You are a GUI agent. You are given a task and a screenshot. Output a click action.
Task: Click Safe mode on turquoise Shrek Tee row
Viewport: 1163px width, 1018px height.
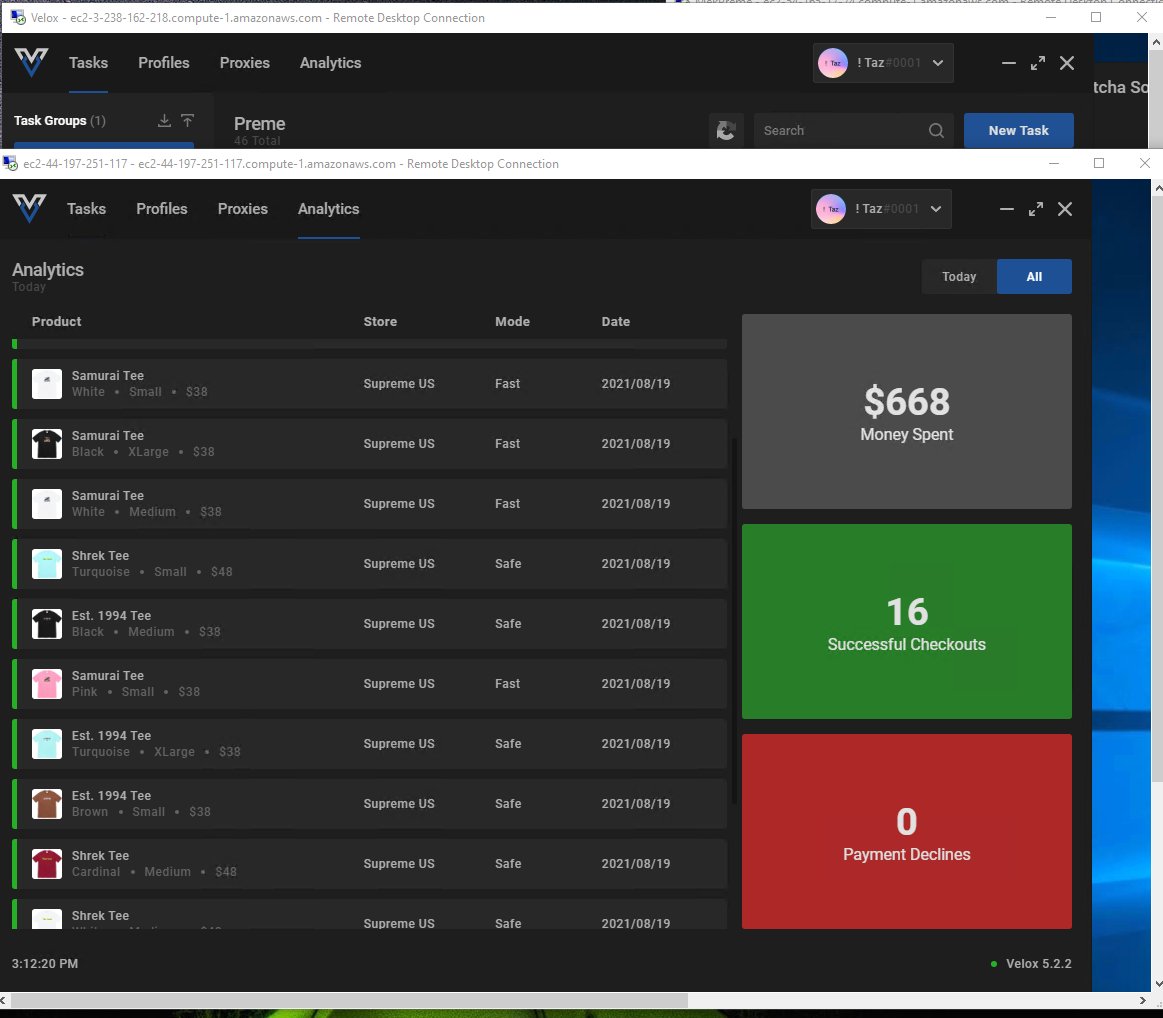point(508,563)
